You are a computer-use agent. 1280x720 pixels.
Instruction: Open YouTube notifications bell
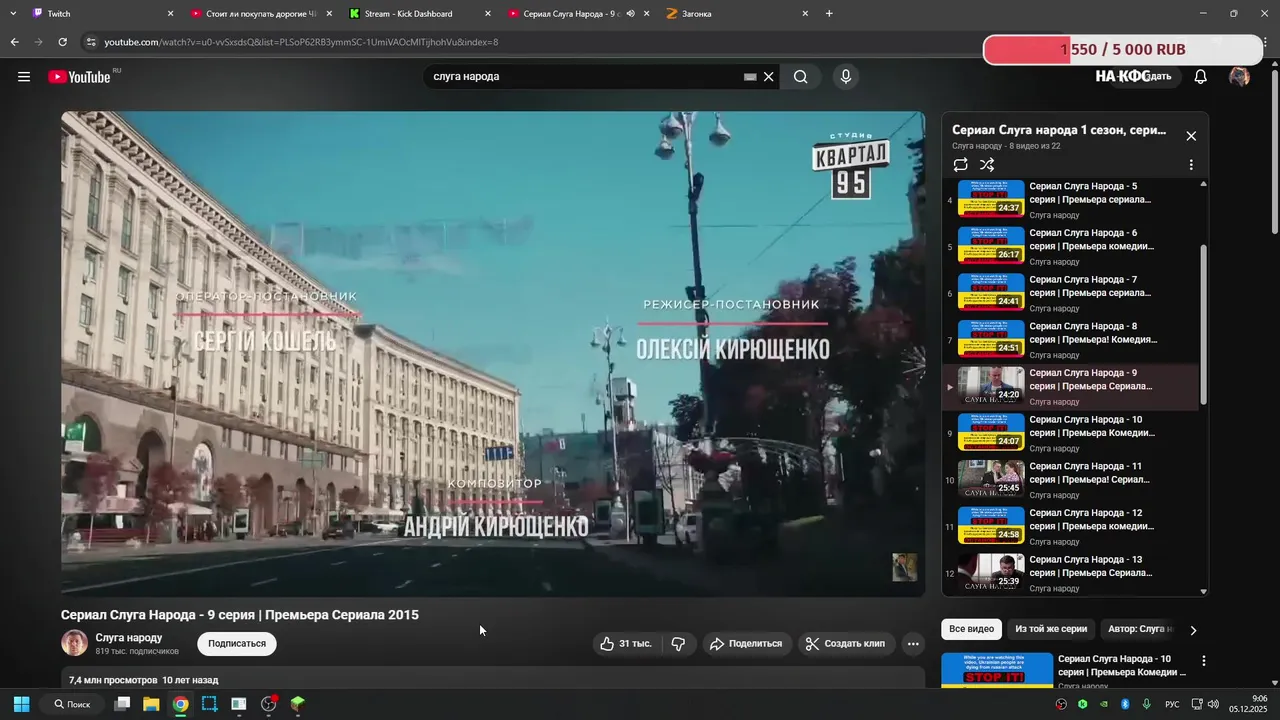pyautogui.click(x=1201, y=77)
